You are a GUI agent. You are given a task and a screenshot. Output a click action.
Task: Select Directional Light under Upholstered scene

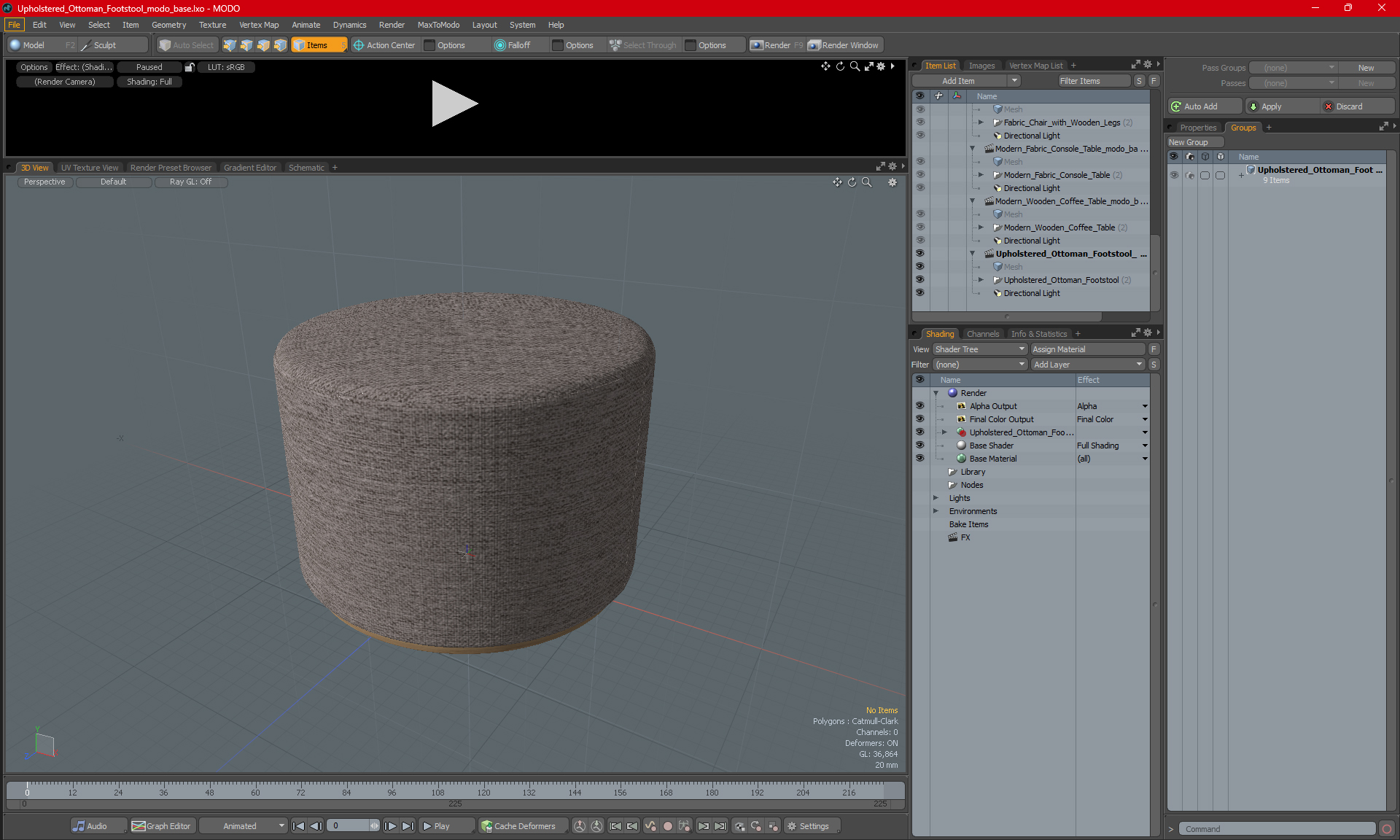(x=1032, y=293)
